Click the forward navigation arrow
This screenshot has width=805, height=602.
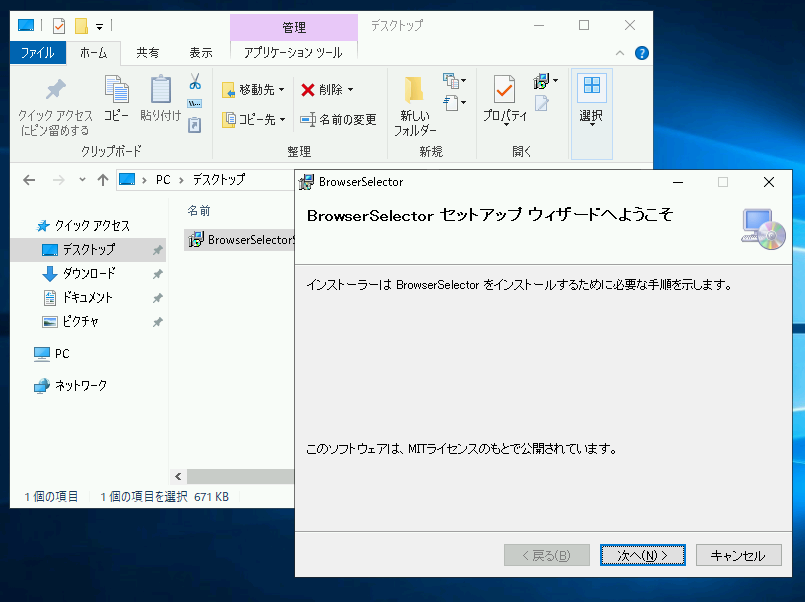coord(59,180)
